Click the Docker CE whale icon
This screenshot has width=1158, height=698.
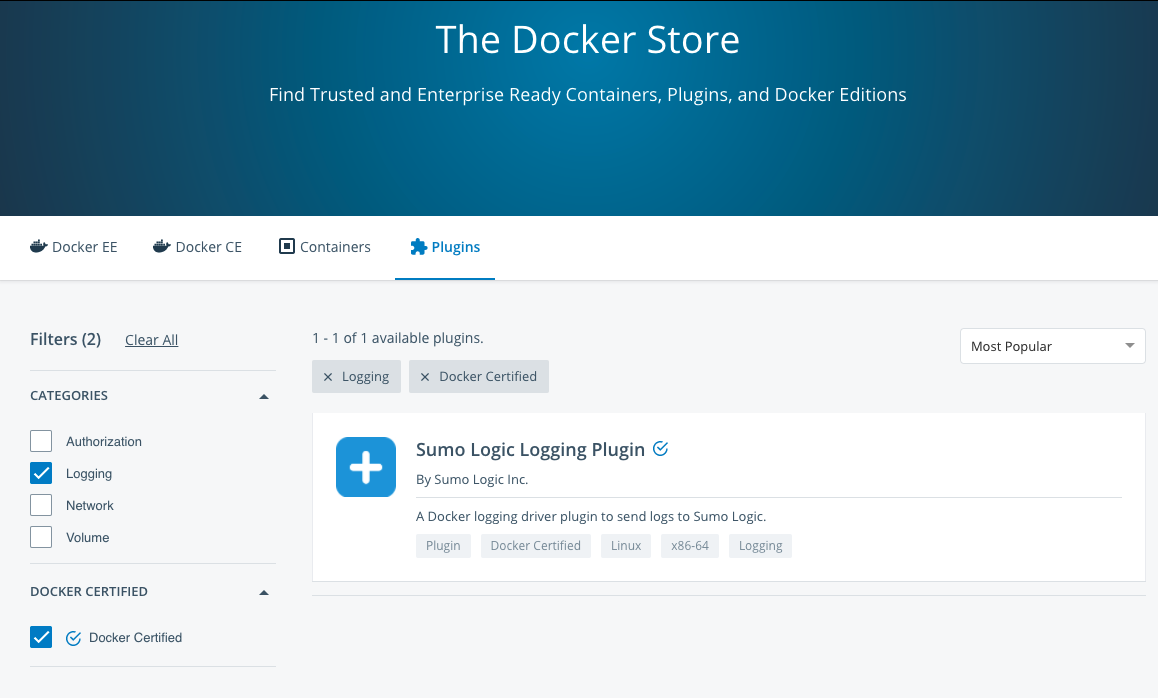click(x=162, y=246)
